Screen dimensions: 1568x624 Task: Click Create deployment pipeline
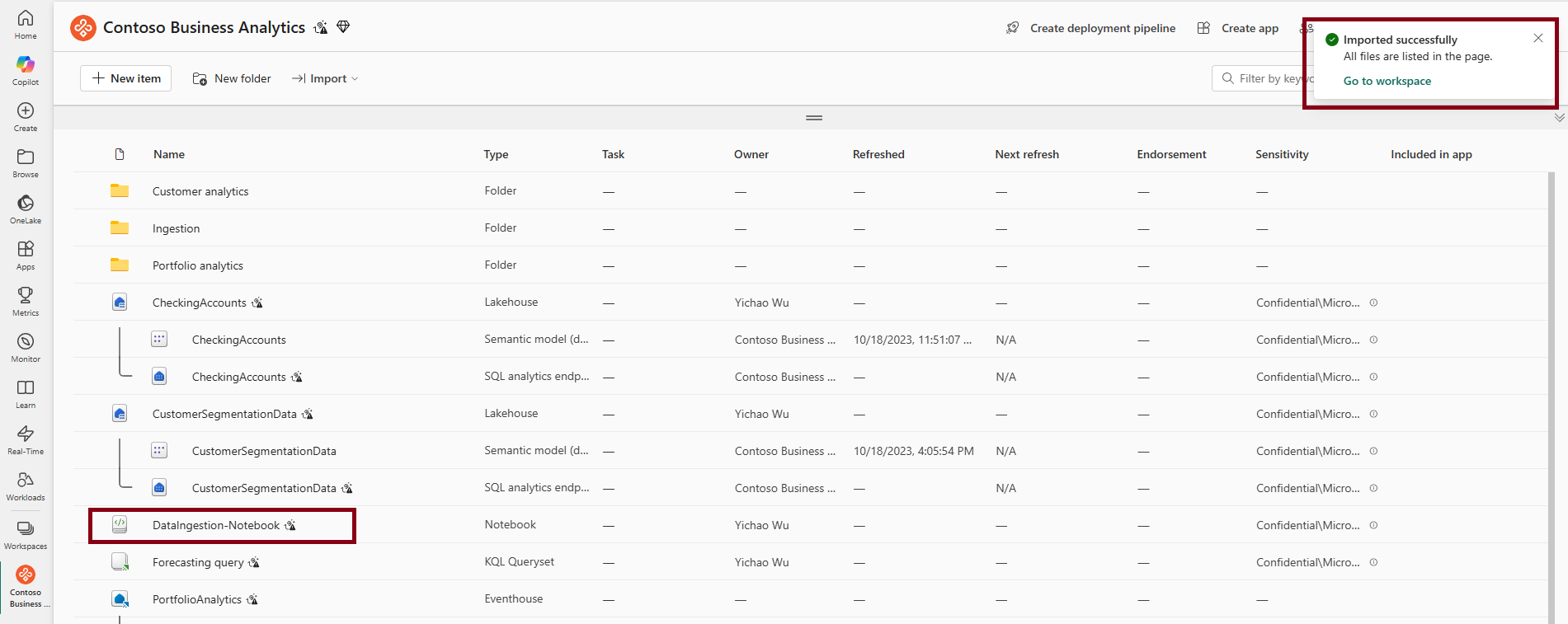[x=1091, y=28]
